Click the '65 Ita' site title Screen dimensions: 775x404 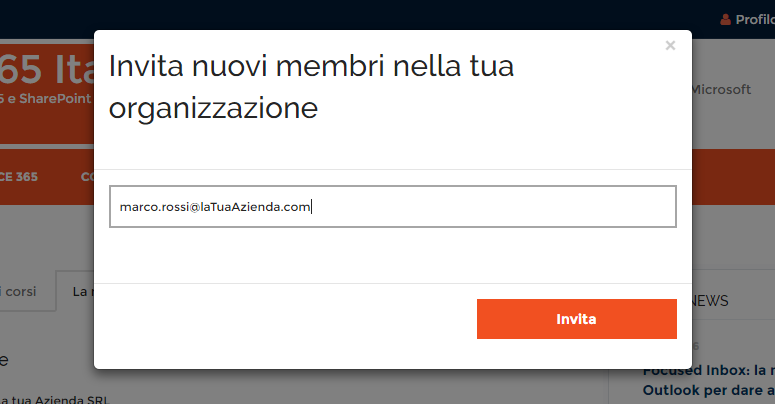click(47, 69)
